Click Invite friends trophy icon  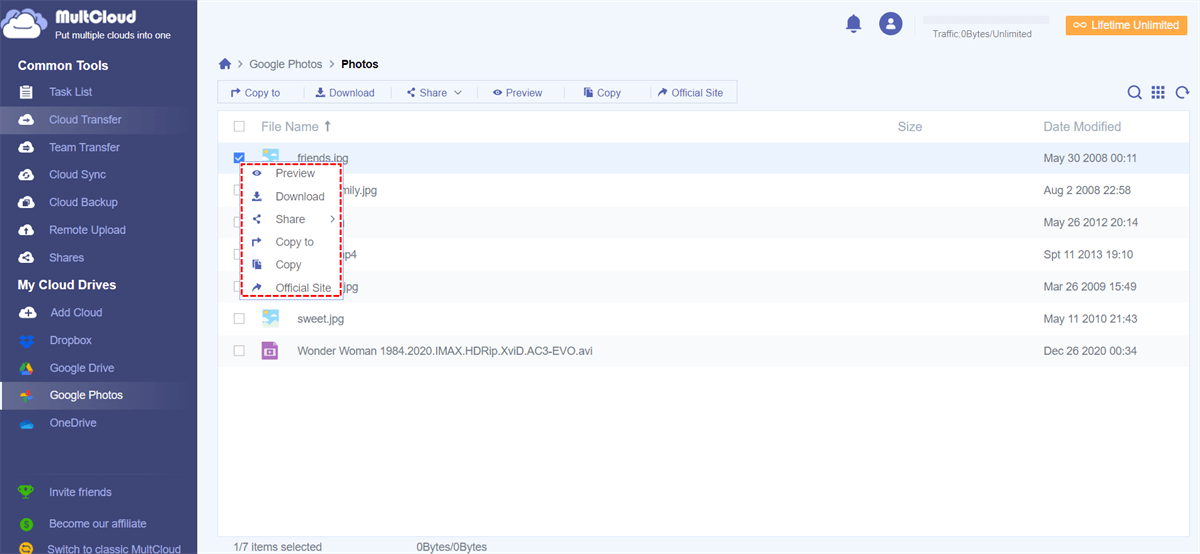click(x=26, y=492)
